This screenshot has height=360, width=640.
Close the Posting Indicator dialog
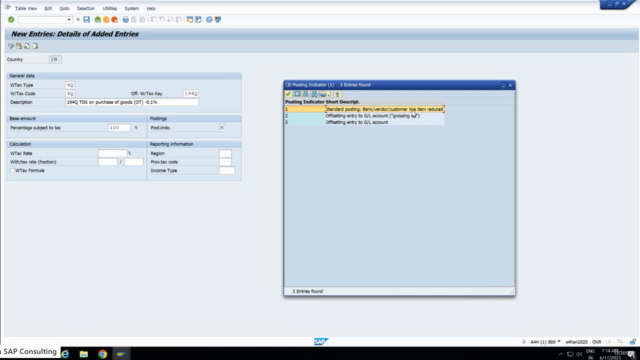coord(510,85)
